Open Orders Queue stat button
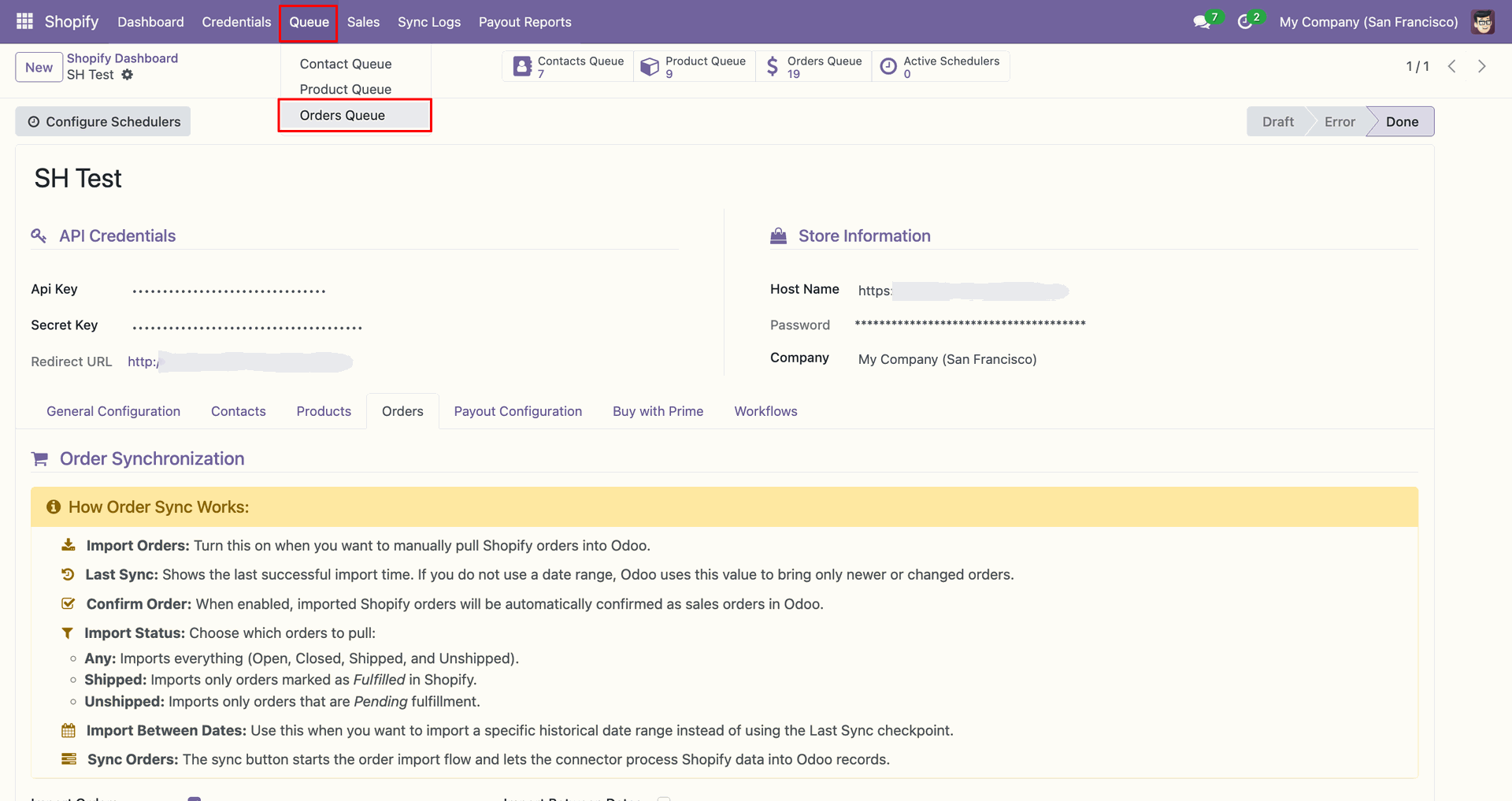 (x=814, y=66)
